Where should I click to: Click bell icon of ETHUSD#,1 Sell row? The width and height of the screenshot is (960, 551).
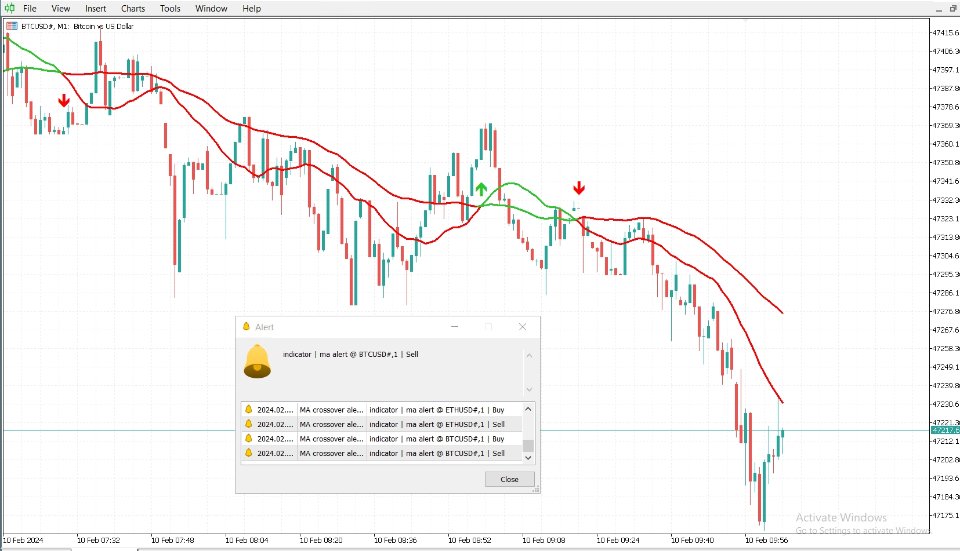pos(249,424)
